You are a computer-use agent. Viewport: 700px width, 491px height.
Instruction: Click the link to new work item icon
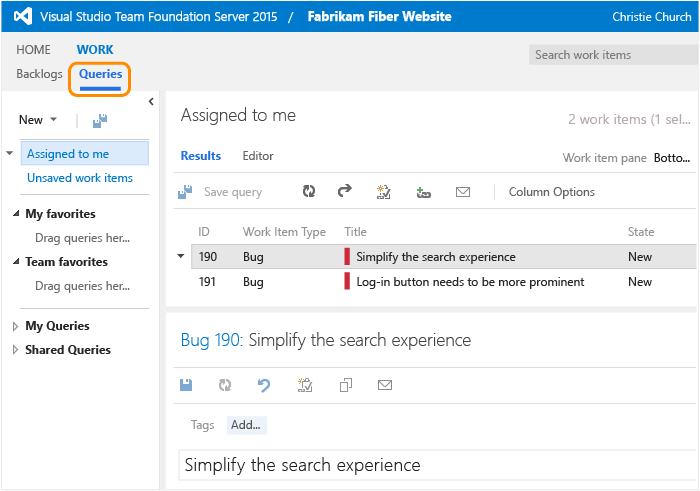click(x=423, y=192)
